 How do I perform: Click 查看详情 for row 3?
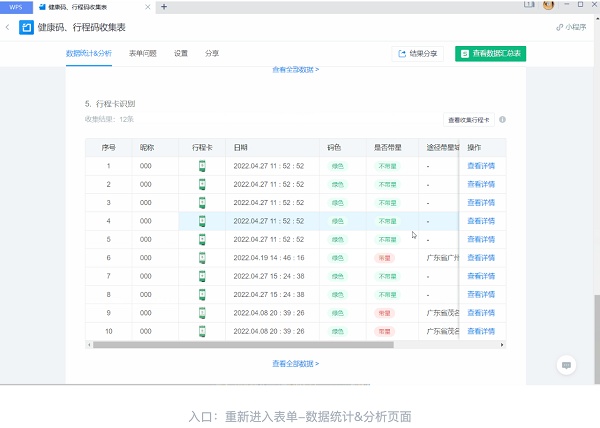(481, 203)
